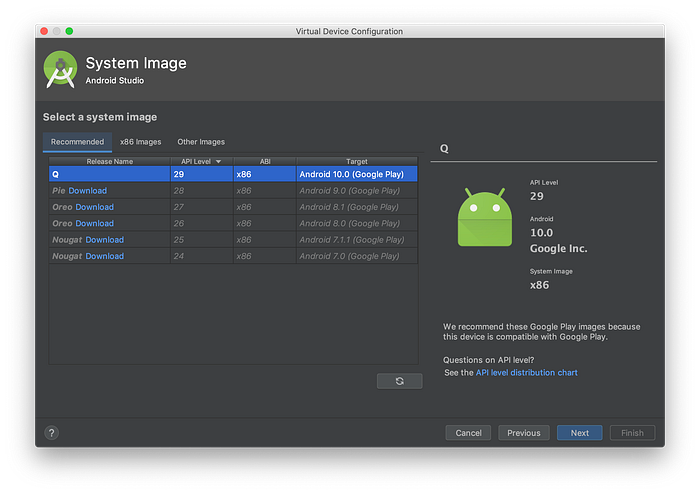
Task: Open the Other Images tab
Action: click(x=201, y=142)
